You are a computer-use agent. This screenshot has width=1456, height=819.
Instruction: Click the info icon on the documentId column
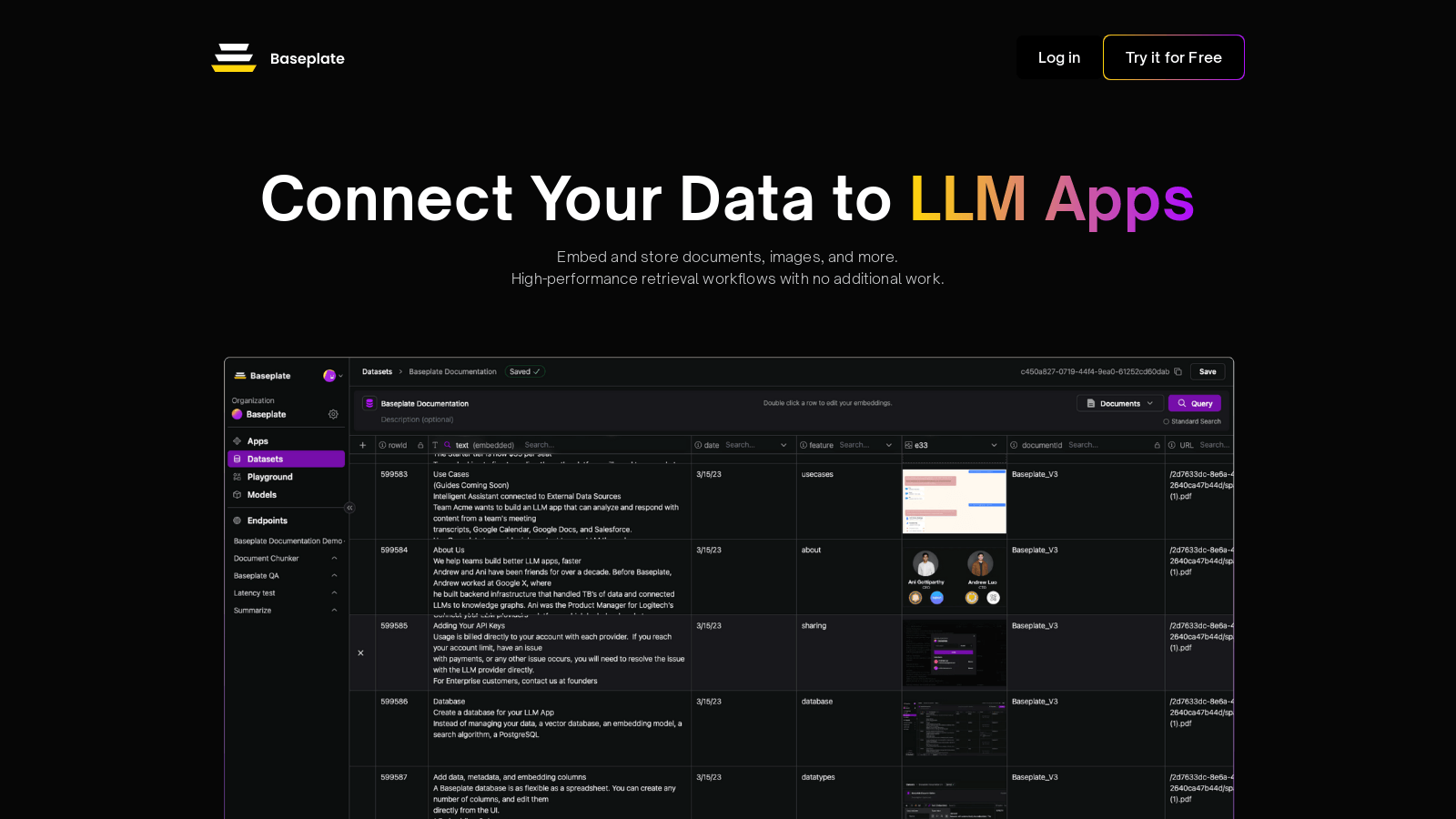pos(1014,445)
